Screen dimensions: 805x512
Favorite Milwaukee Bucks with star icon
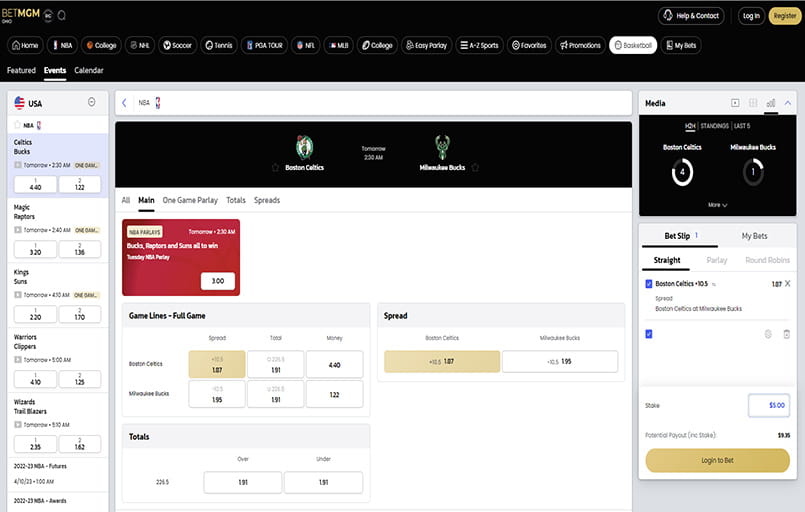[475, 167]
